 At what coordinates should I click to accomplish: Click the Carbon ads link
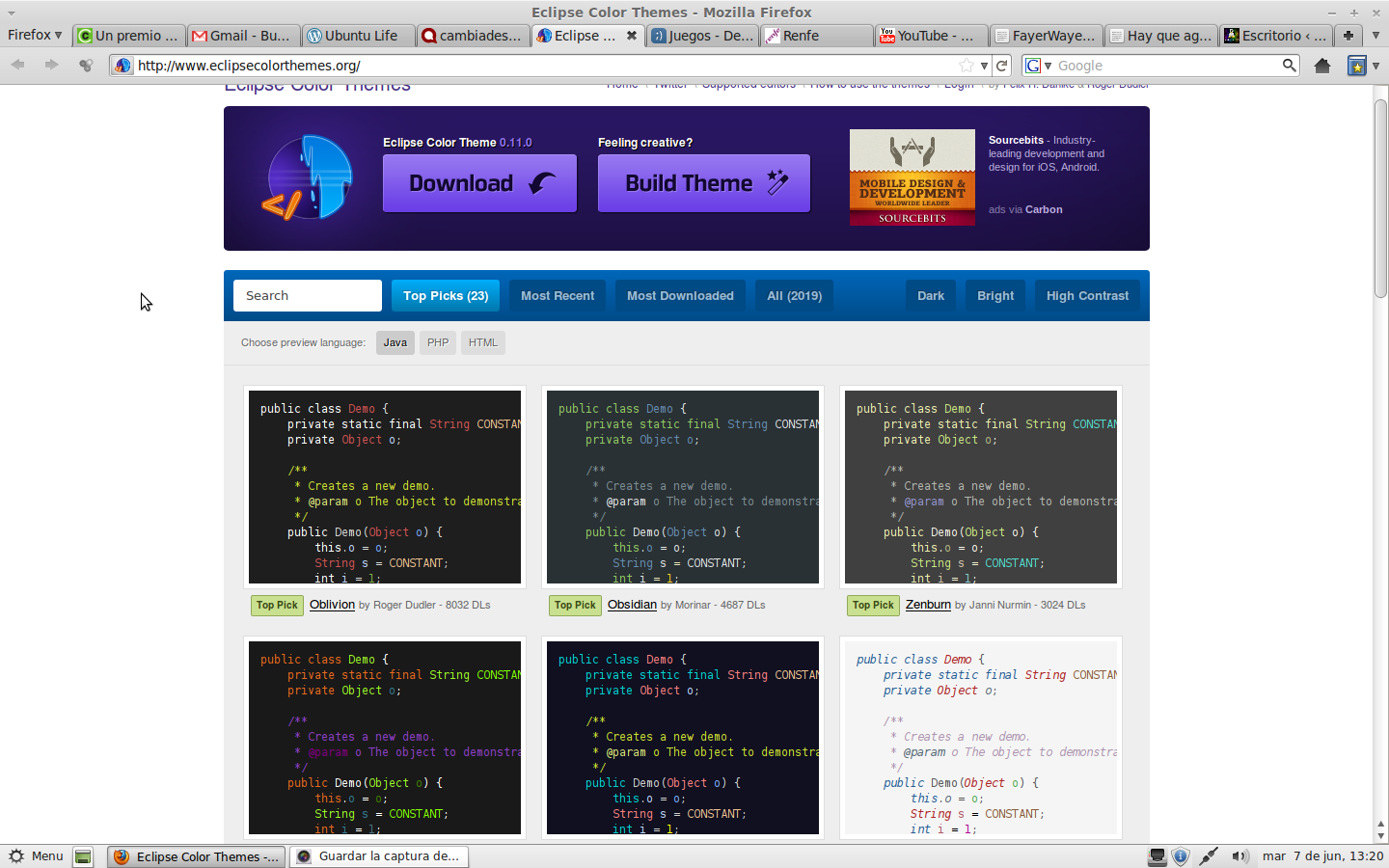click(1044, 209)
